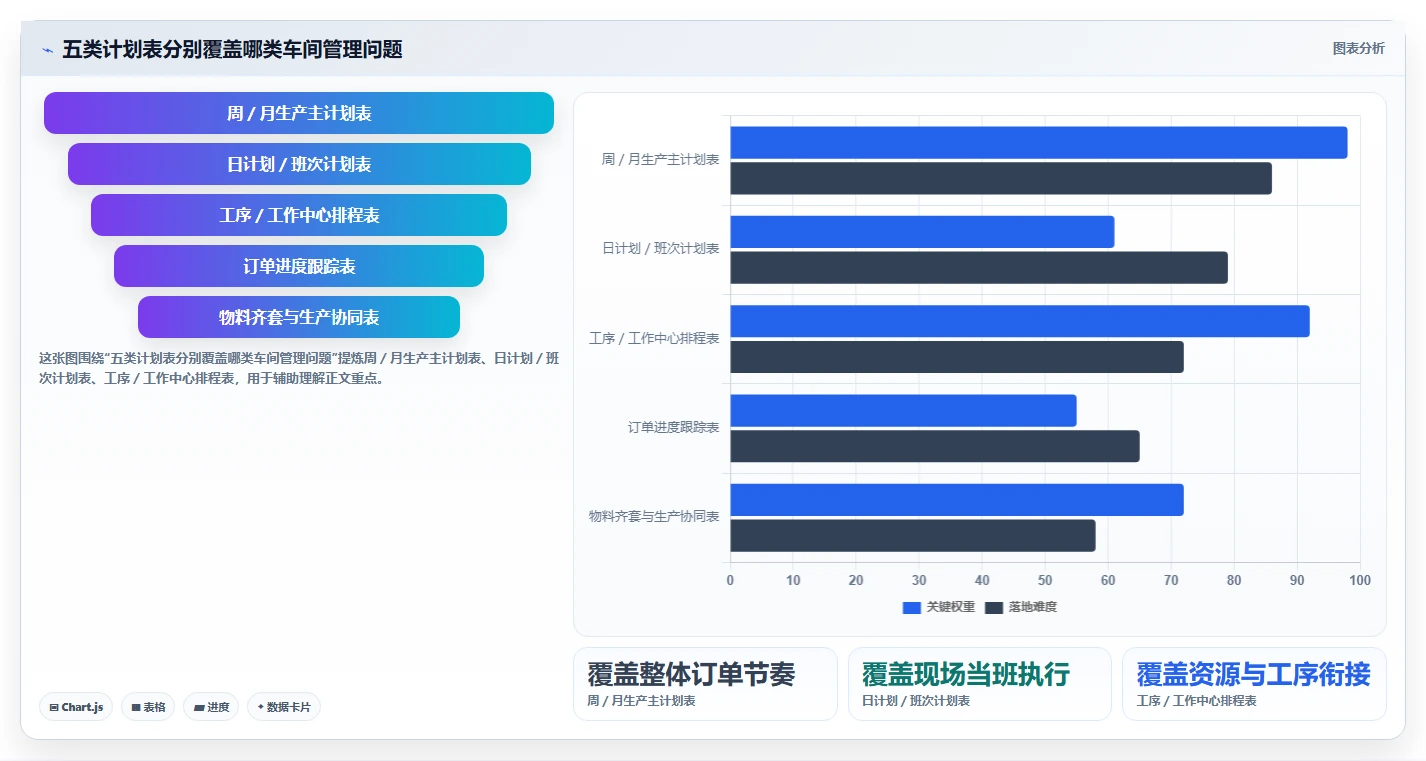Image resolution: width=1426 pixels, height=761 pixels.
Task: Click the 周 / 月生产主计划表 subtitle in first card
Action: pyautogui.click(x=641, y=701)
